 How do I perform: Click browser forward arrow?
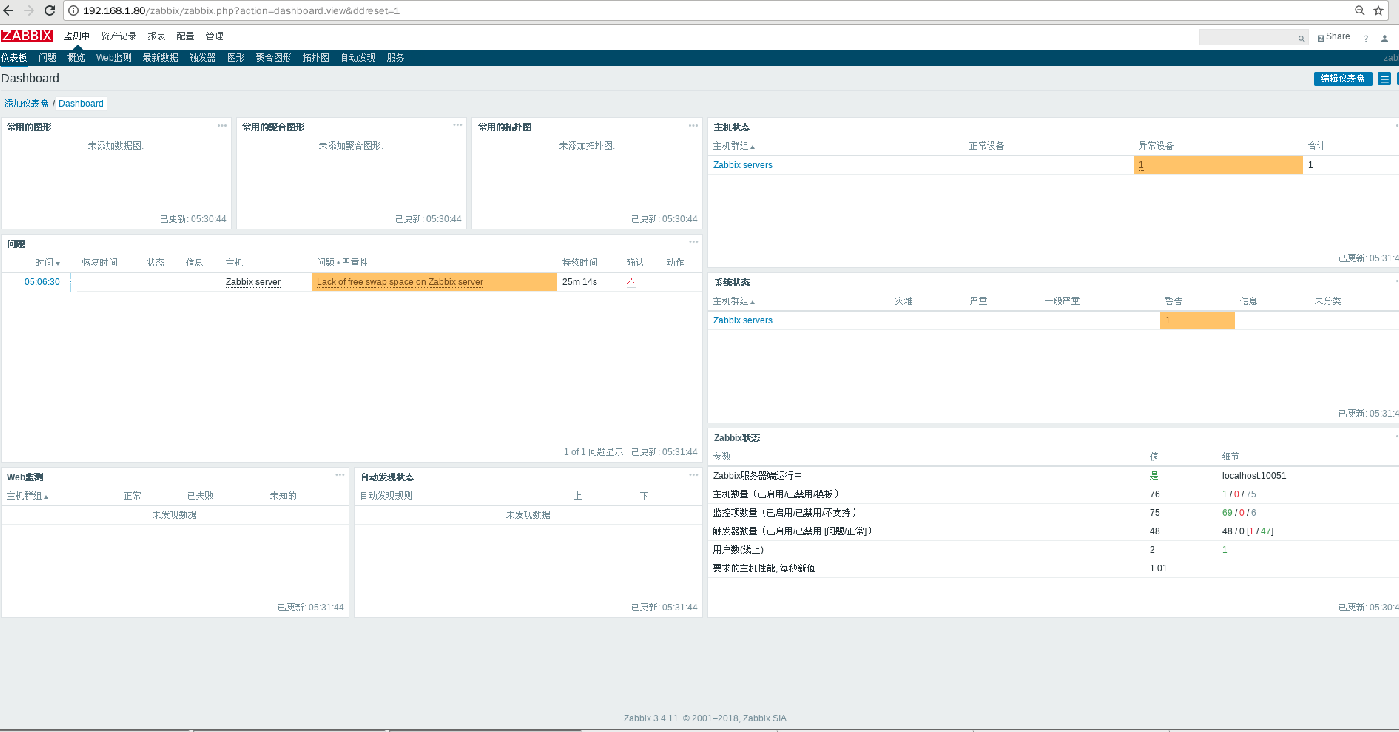click(x=30, y=10)
